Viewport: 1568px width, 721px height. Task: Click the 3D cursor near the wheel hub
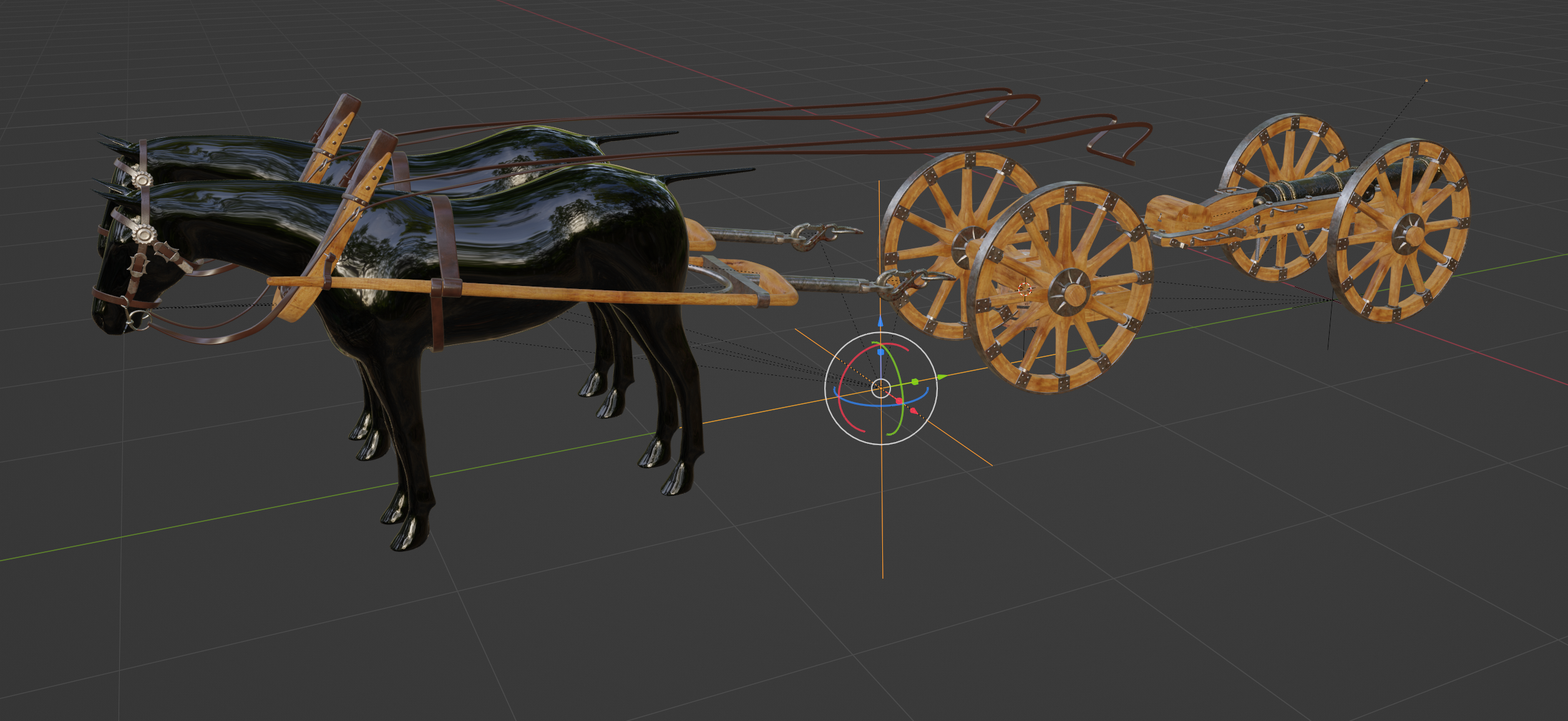pos(1025,289)
